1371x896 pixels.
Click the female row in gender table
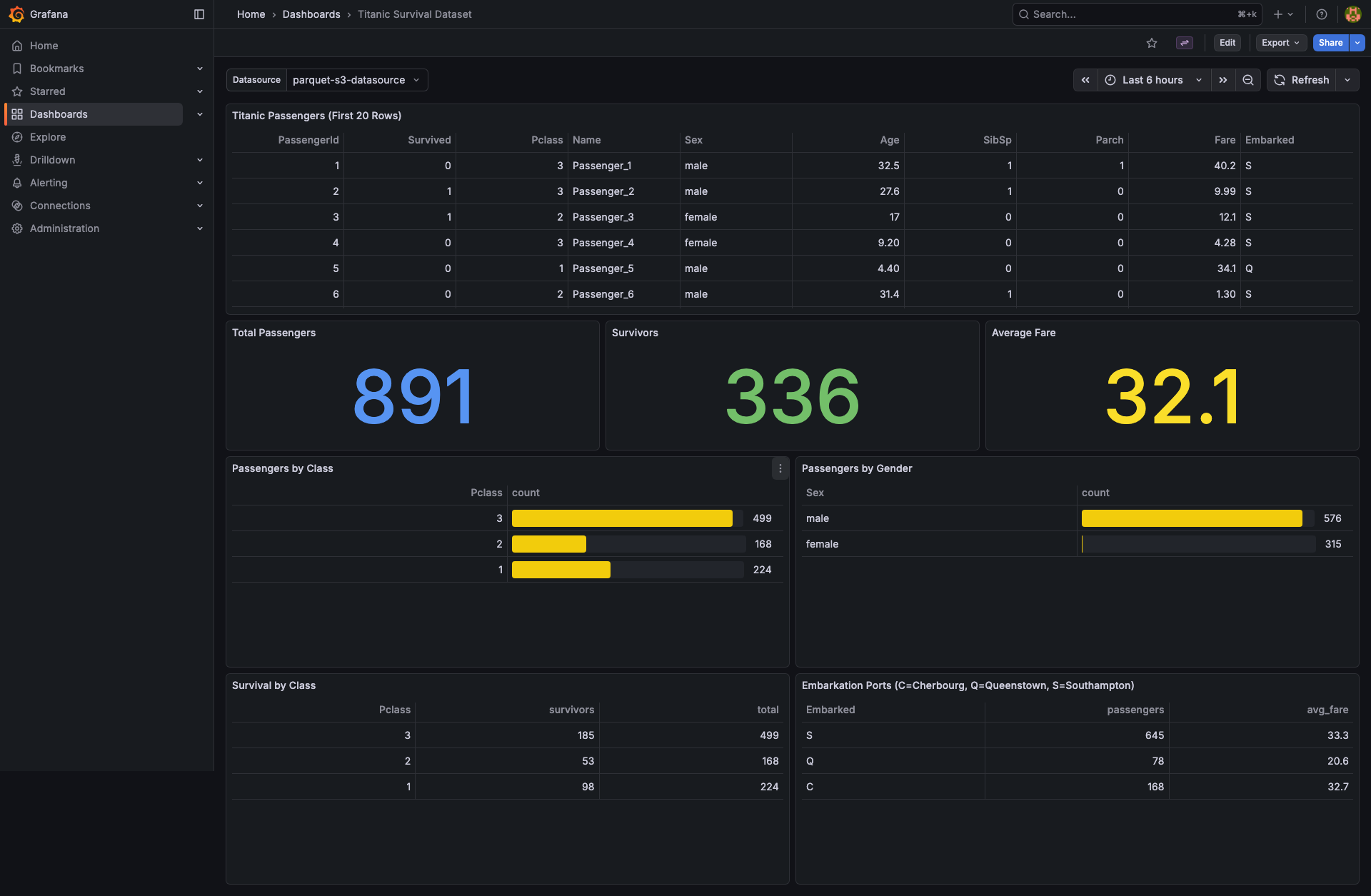click(1077, 544)
